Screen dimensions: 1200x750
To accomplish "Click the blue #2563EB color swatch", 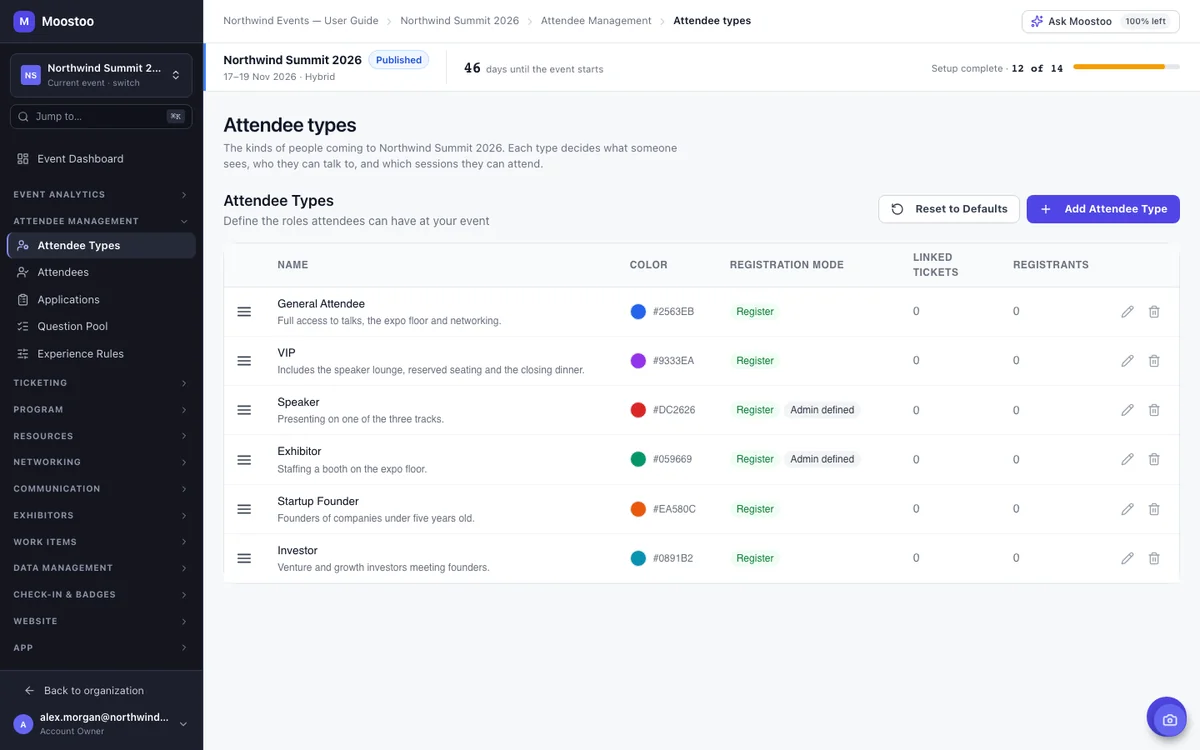I will pyautogui.click(x=638, y=311).
